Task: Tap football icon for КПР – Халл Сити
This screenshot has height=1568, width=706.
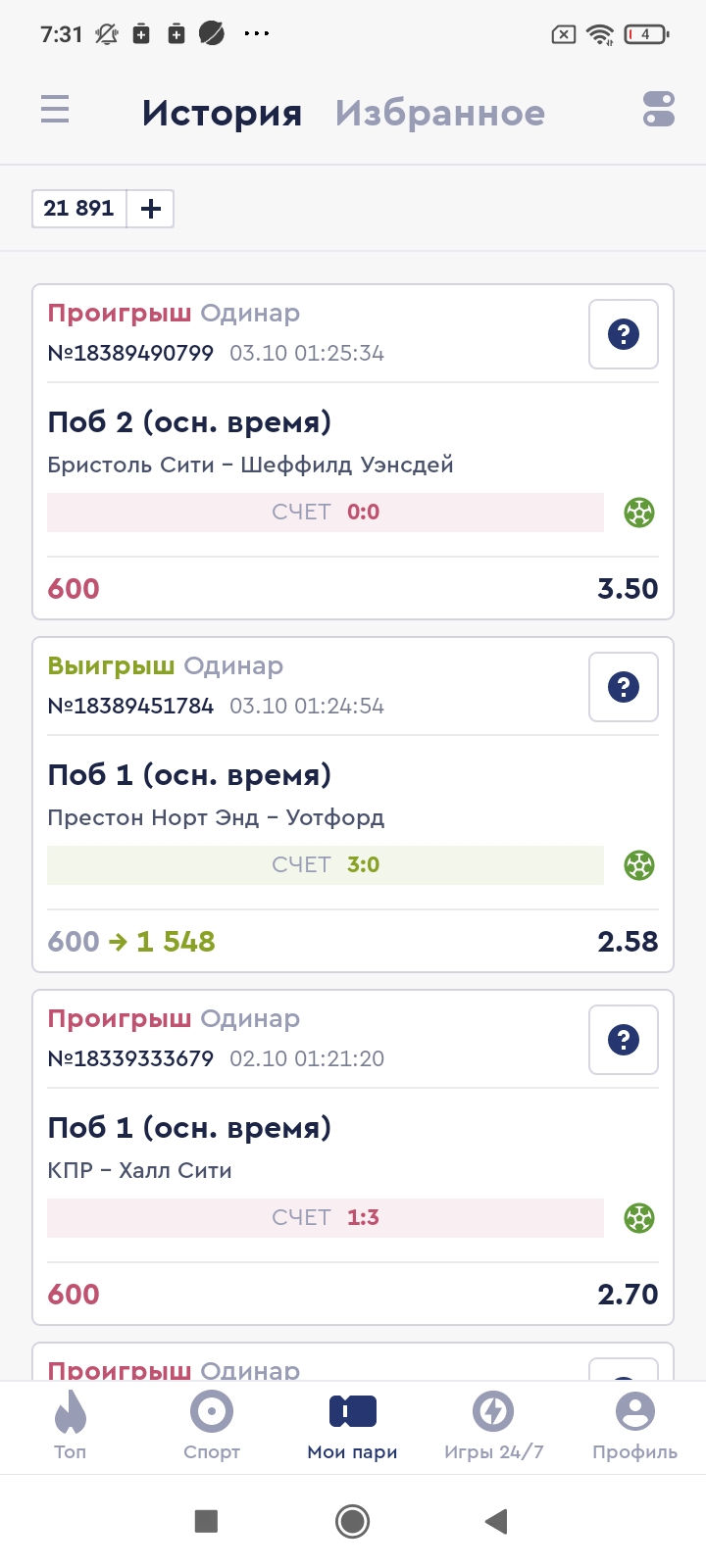Action: (639, 1218)
